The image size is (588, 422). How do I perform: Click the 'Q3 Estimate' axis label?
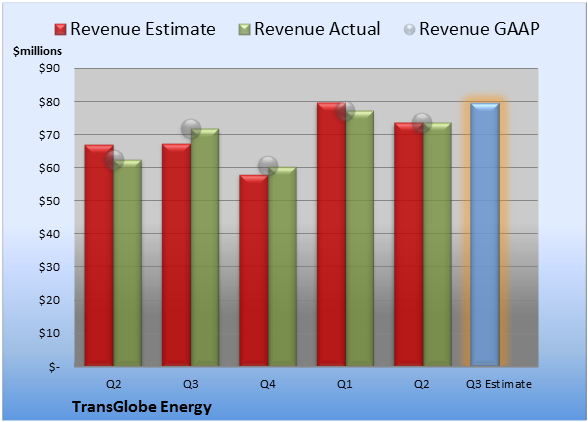coord(499,384)
